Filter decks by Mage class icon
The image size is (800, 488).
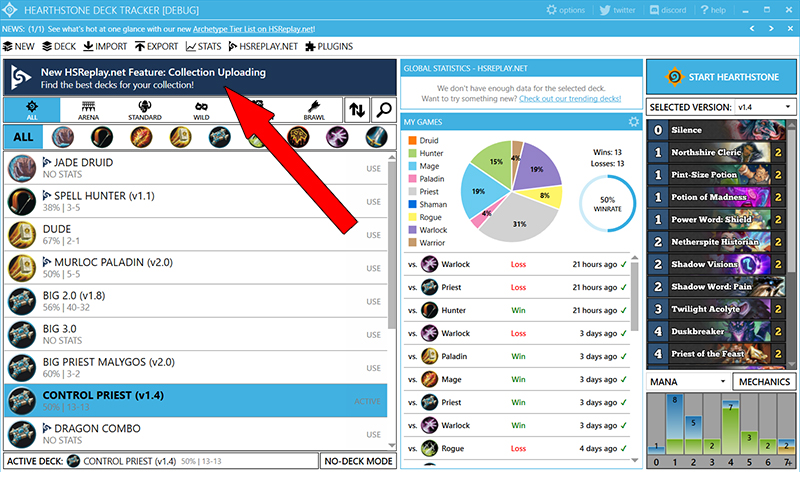141,137
